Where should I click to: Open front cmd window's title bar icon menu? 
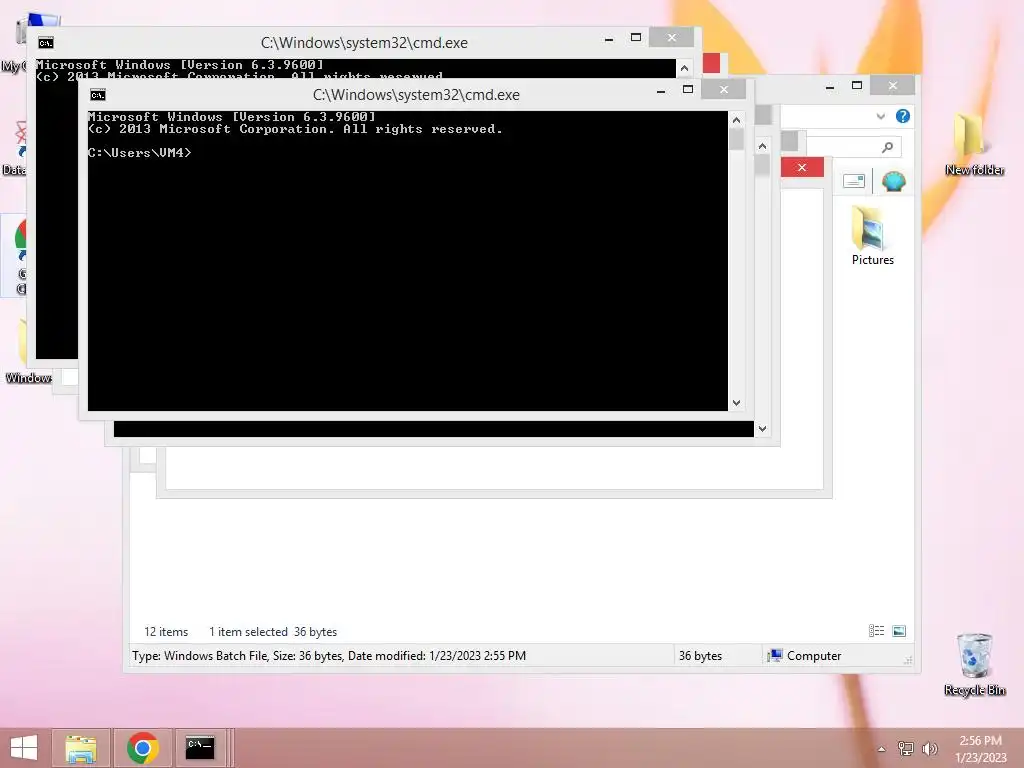[x=98, y=95]
